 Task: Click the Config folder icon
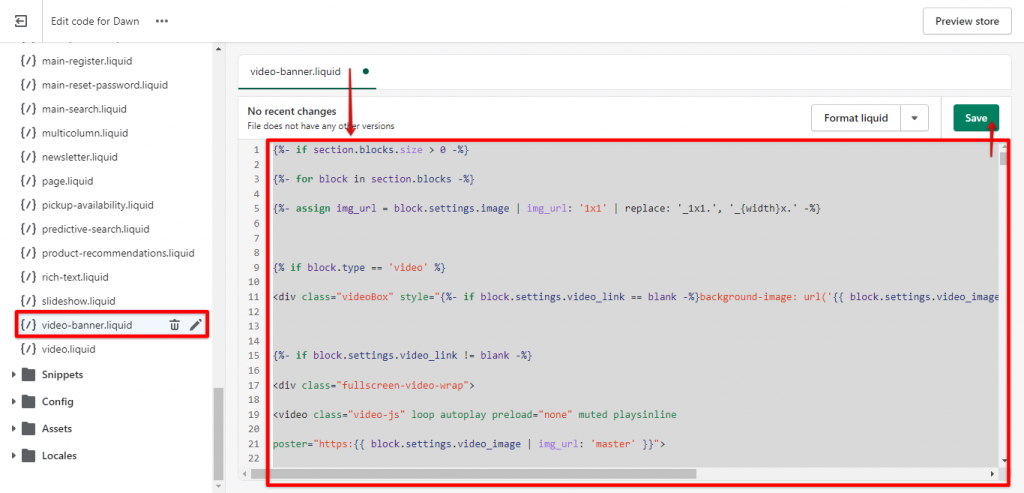29,402
